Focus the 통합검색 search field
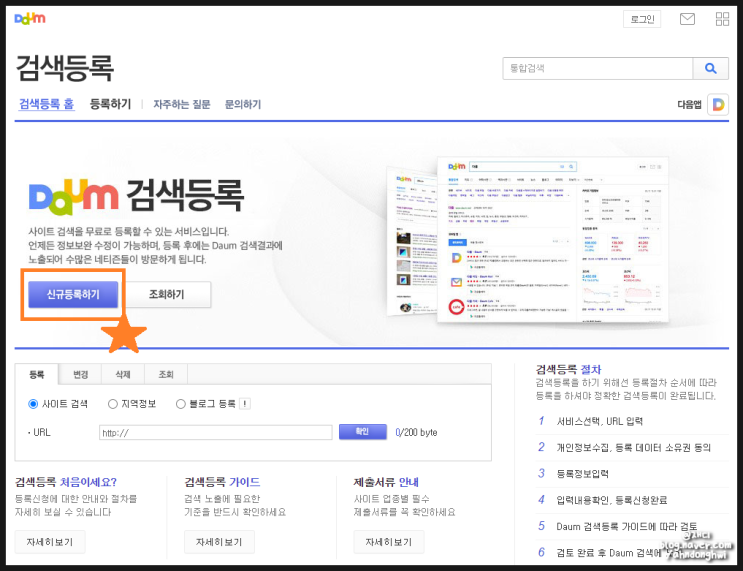The image size is (743, 571). click(x=598, y=69)
